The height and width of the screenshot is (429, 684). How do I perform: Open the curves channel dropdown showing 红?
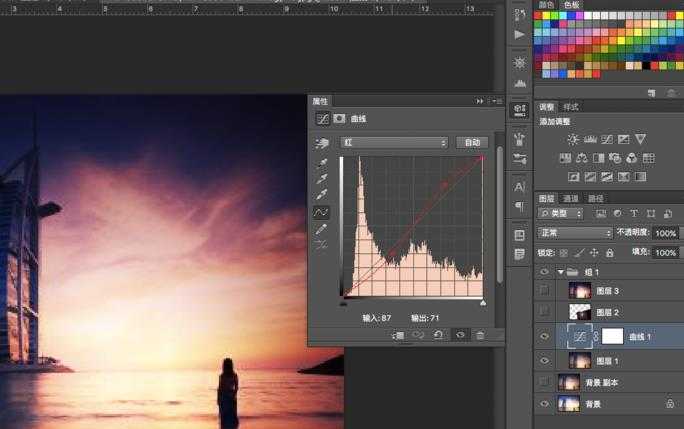tap(394, 143)
